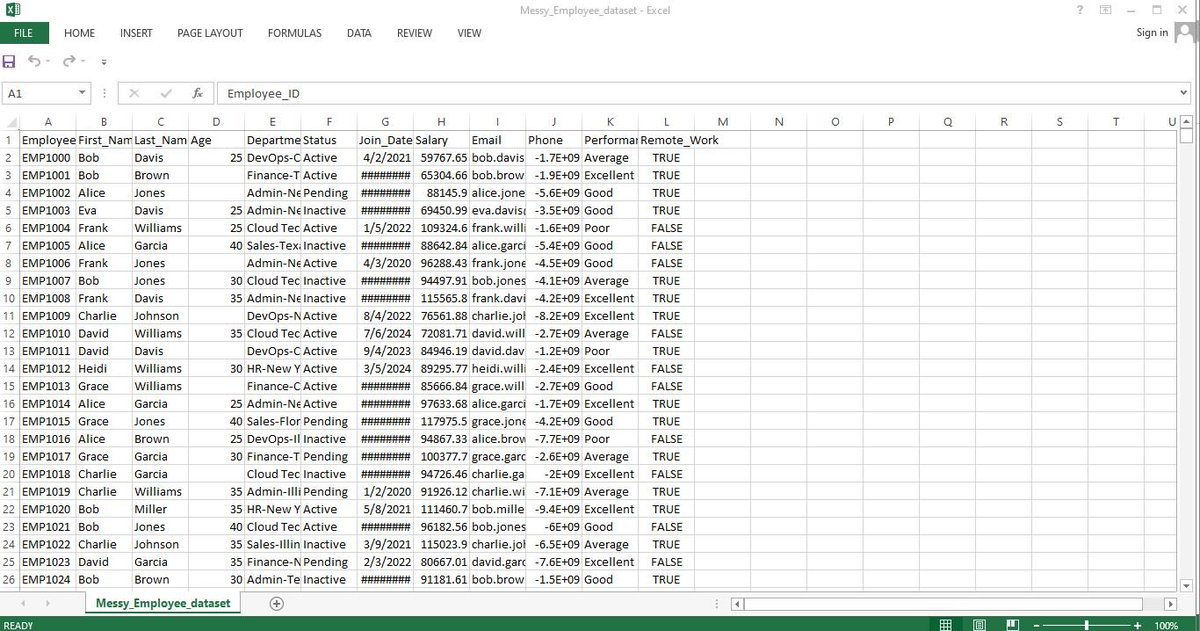Open the PAGE LAYOUT ribbon tab
The image size is (1200, 631).
coord(210,33)
